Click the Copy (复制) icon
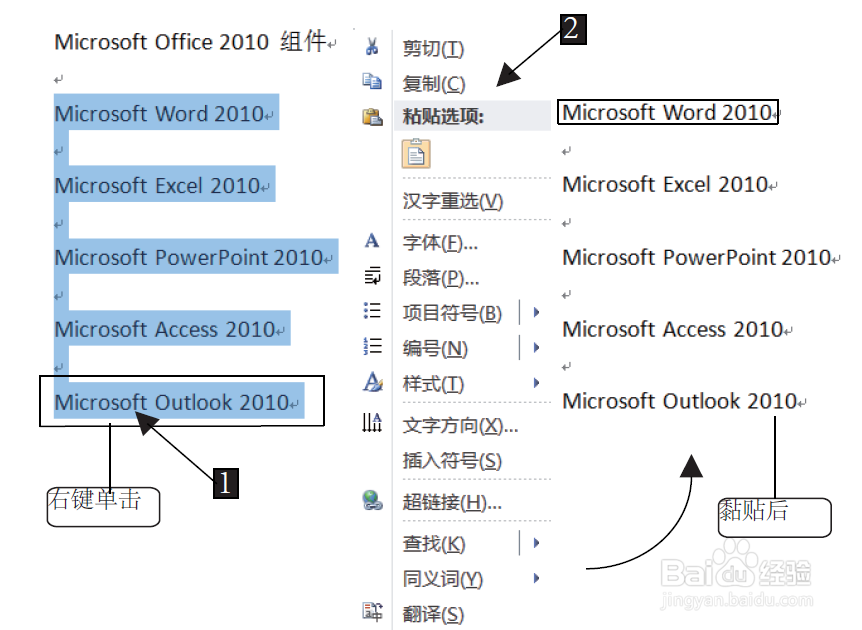This screenshot has height=630, width=862. (x=371, y=82)
